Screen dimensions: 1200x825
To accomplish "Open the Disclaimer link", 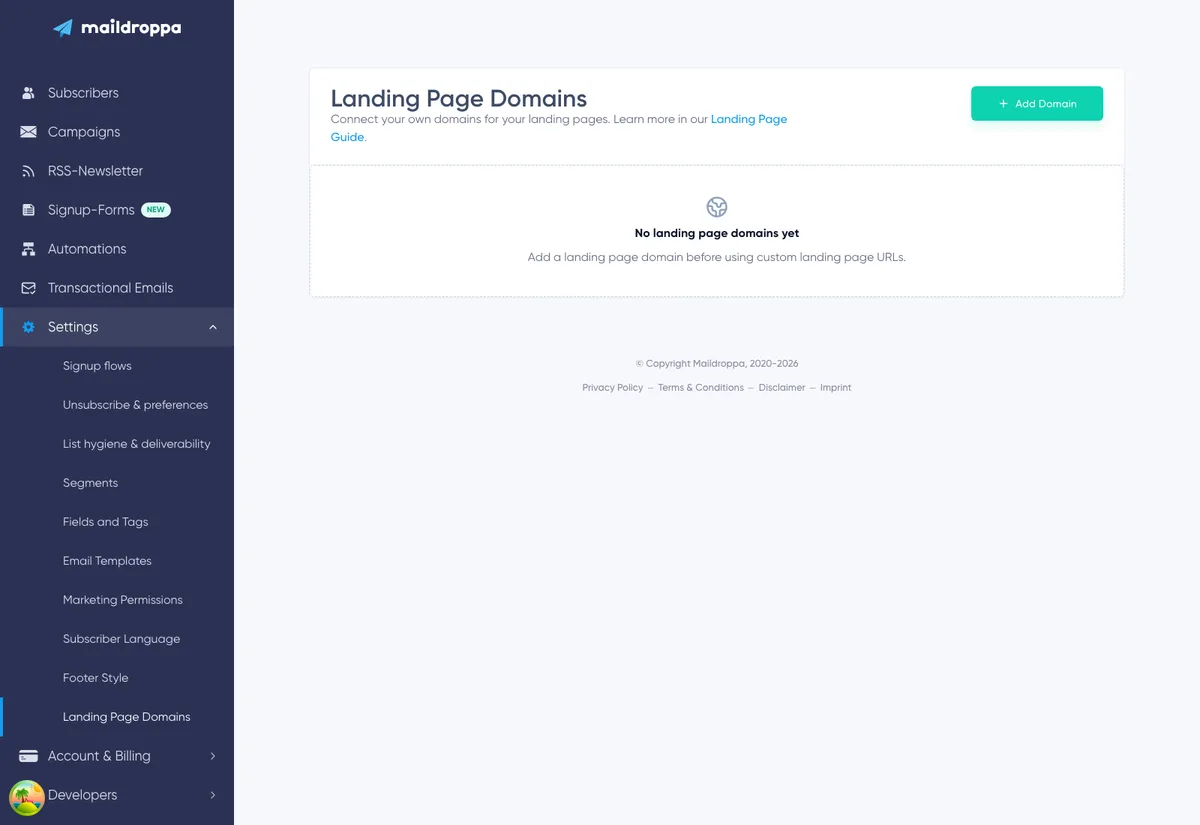I will click(782, 388).
